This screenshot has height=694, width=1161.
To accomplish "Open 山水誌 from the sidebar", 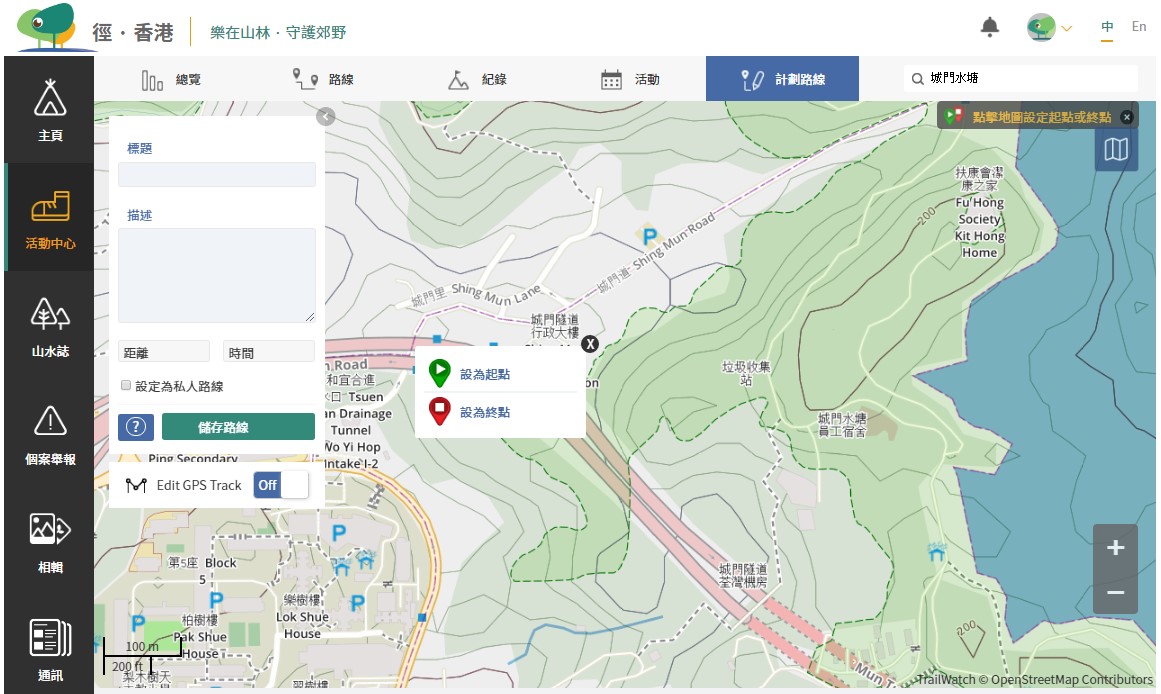I will coord(50,326).
